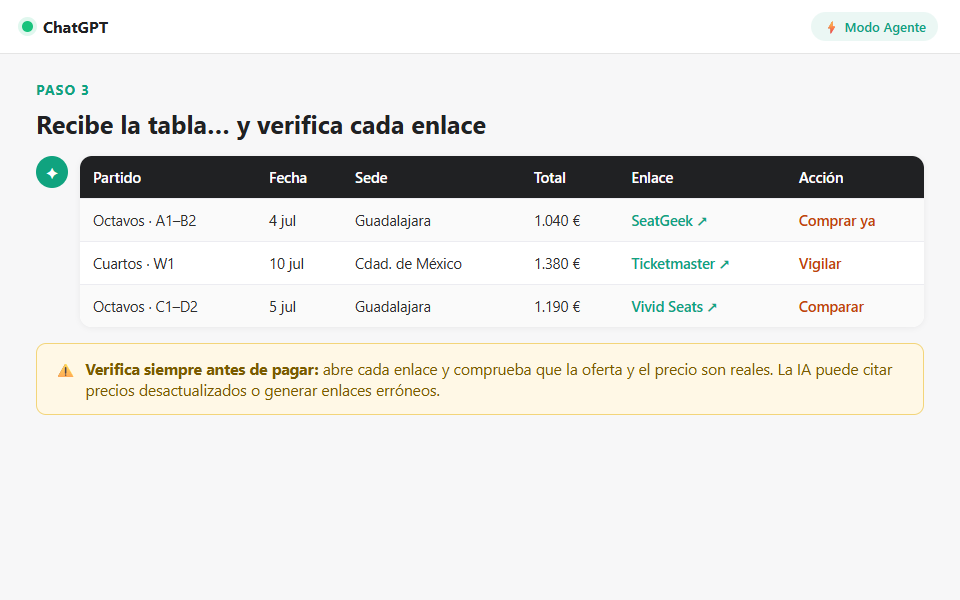Click the Sede column header
This screenshot has width=960, height=600.
point(371,178)
